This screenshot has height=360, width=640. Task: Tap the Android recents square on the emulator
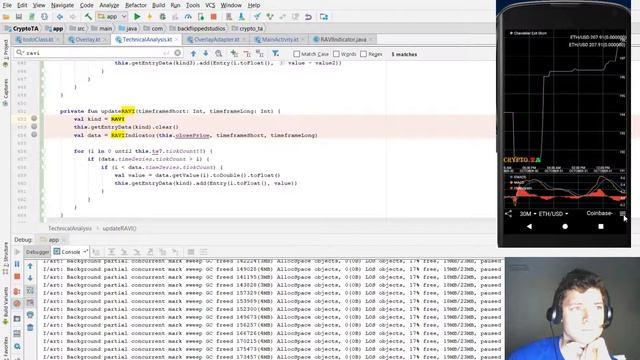[x=601, y=226]
